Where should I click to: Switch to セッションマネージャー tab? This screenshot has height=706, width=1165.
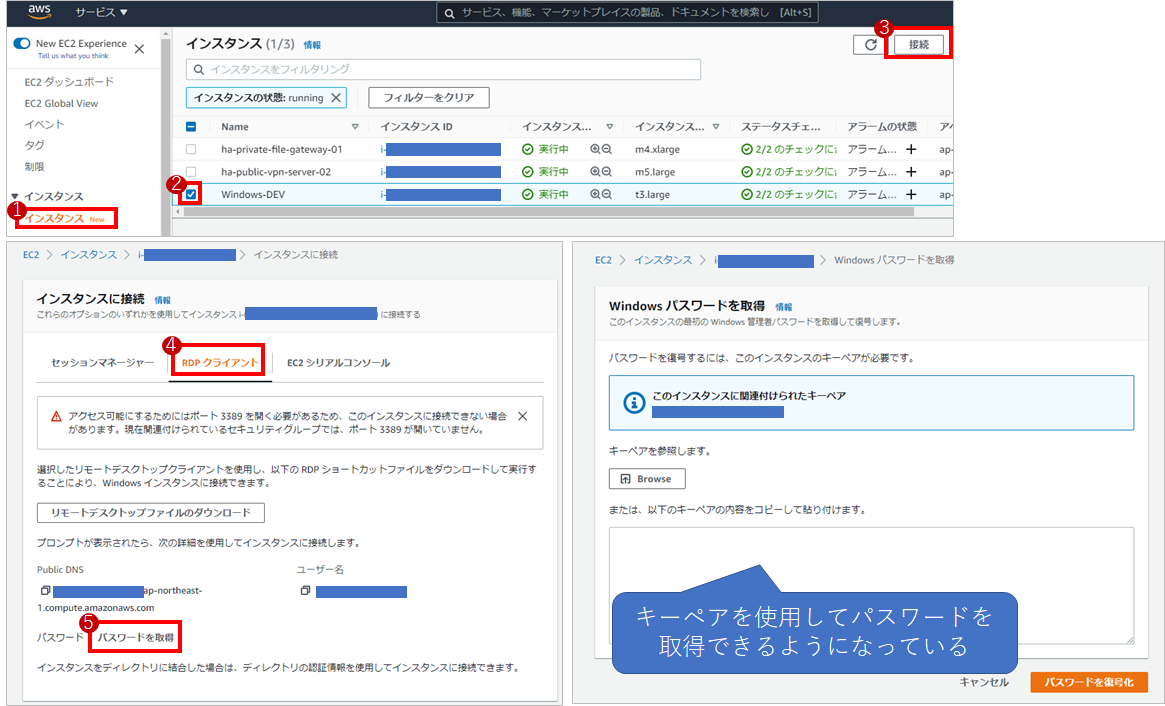(x=103, y=363)
